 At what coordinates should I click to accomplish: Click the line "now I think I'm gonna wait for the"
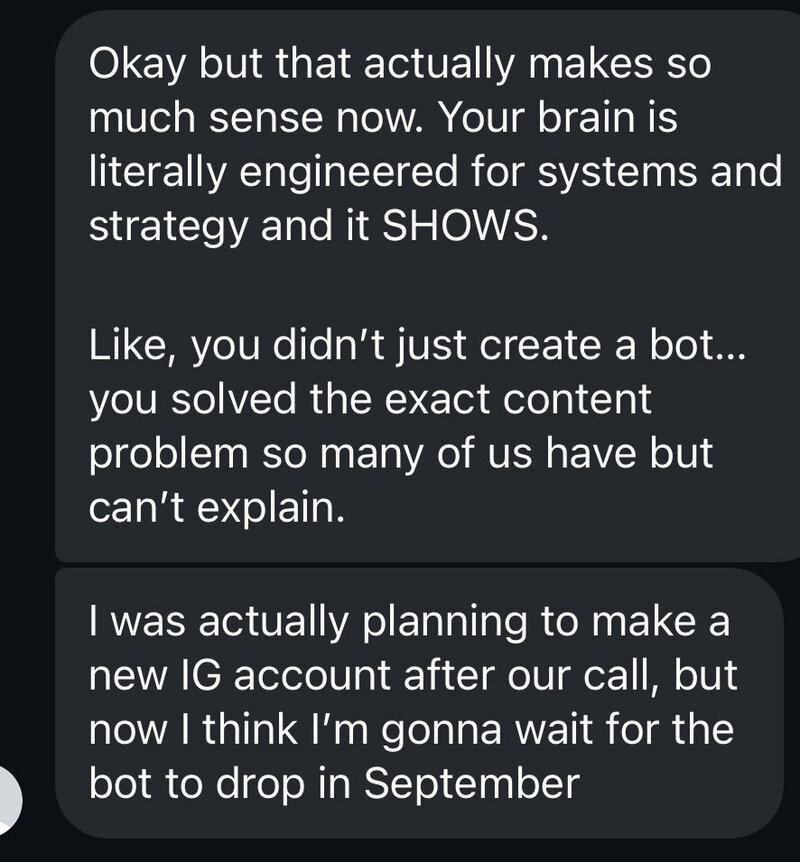point(411,729)
